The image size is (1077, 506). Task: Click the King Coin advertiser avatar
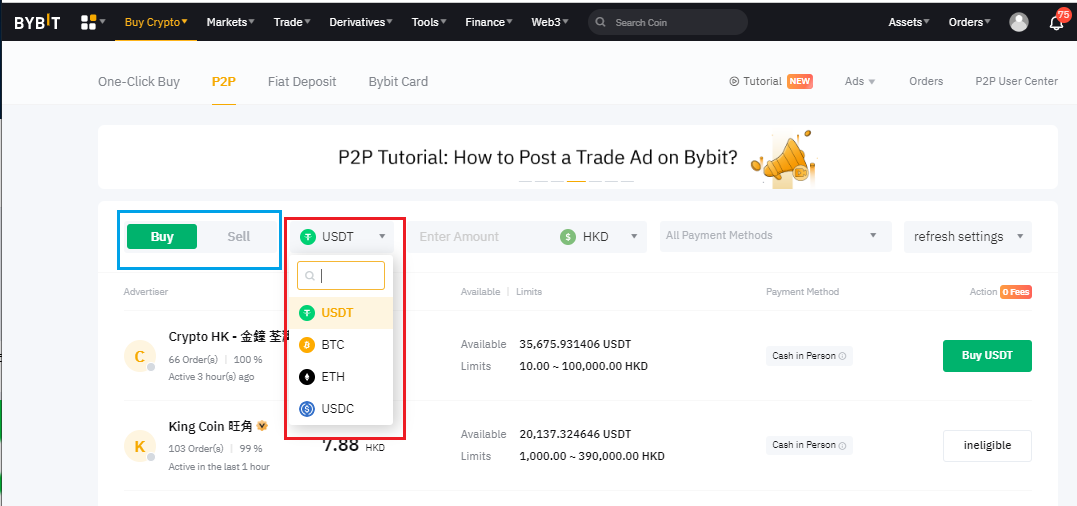click(139, 446)
